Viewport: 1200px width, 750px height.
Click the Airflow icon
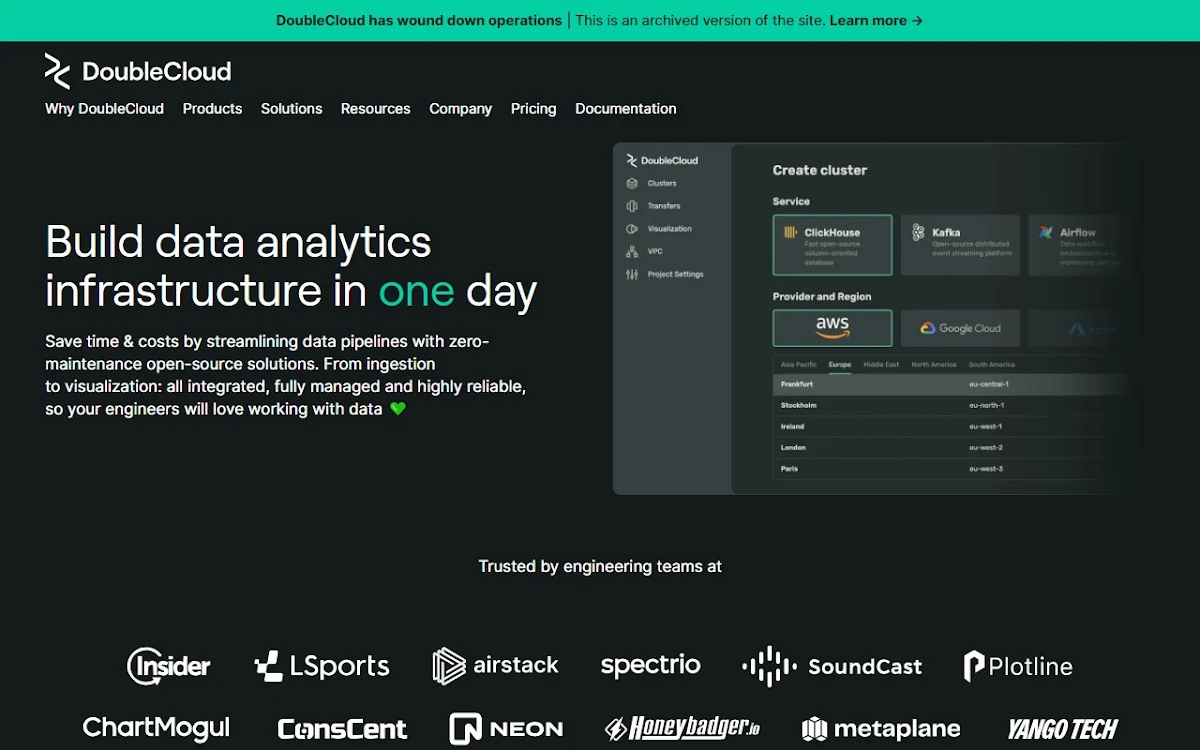(x=1046, y=232)
